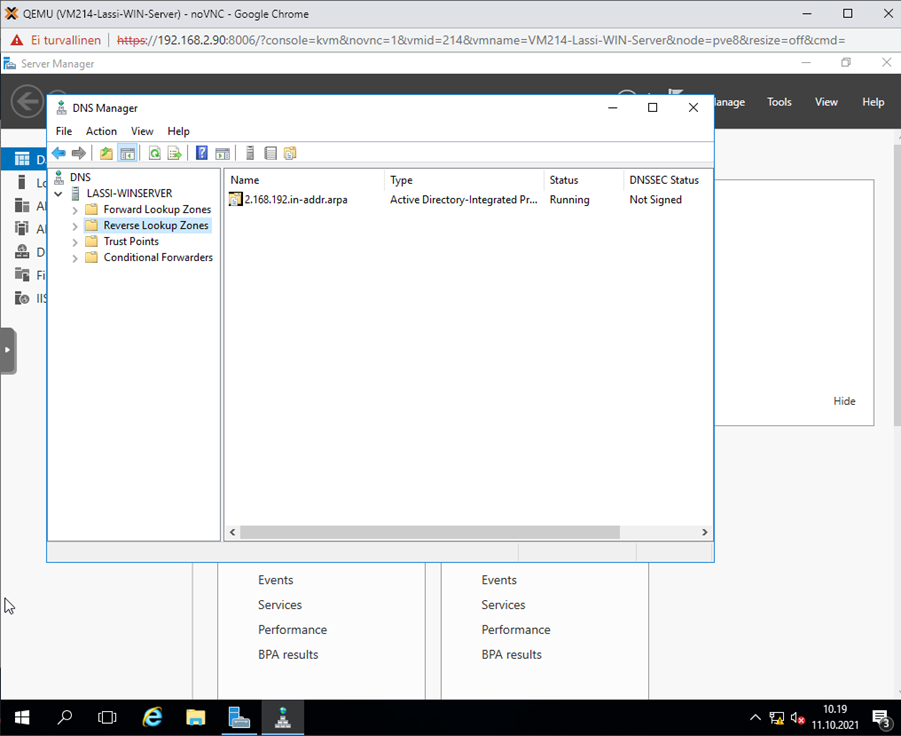Expand the Trust Points node
This screenshot has height=736, width=901.
[x=75, y=242]
